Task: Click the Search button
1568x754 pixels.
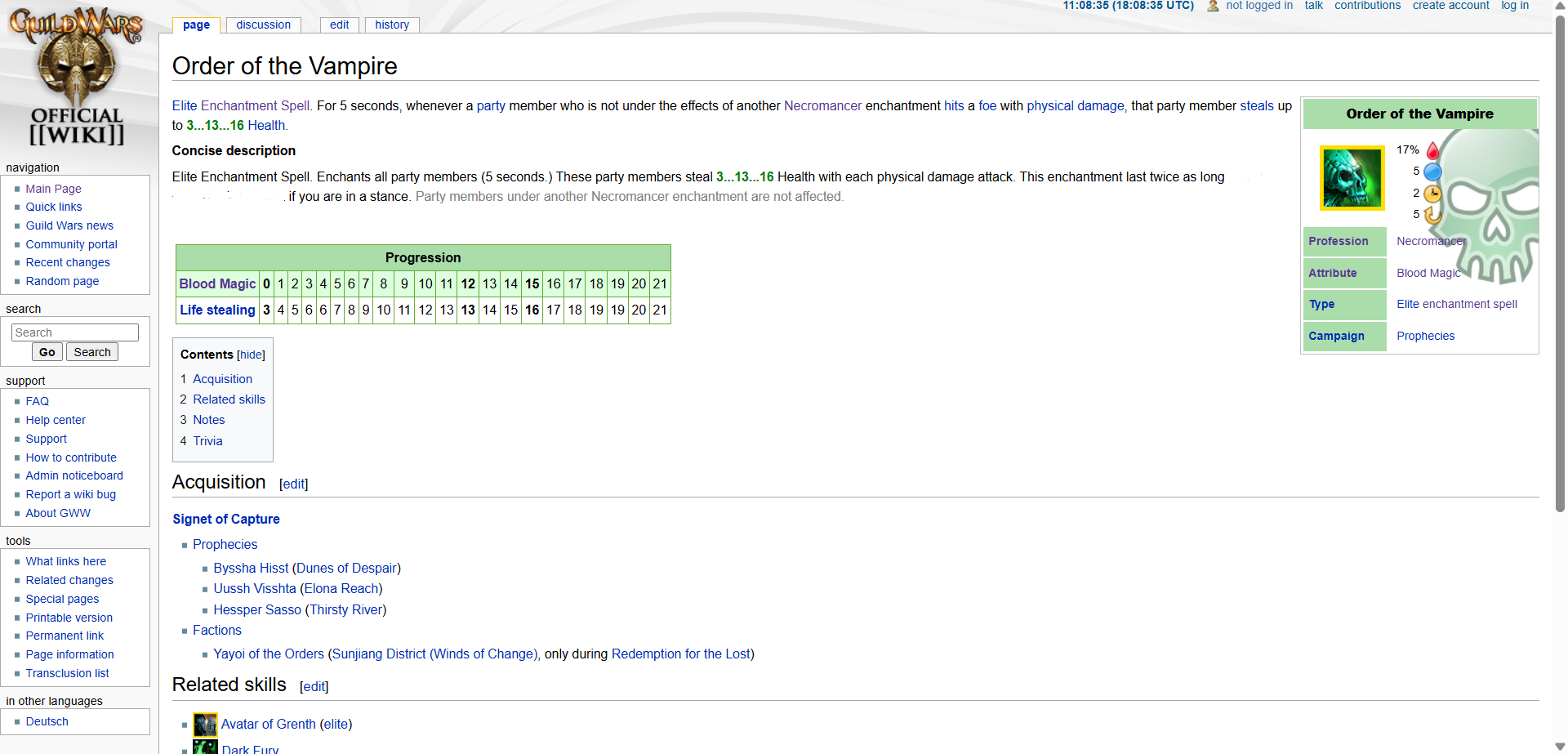Action: tap(92, 352)
